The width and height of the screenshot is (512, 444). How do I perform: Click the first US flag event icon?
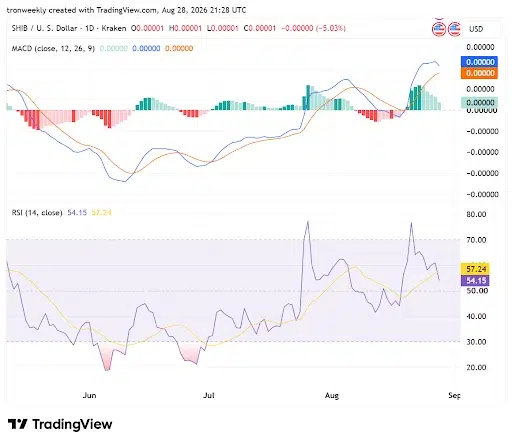point(439,29)
